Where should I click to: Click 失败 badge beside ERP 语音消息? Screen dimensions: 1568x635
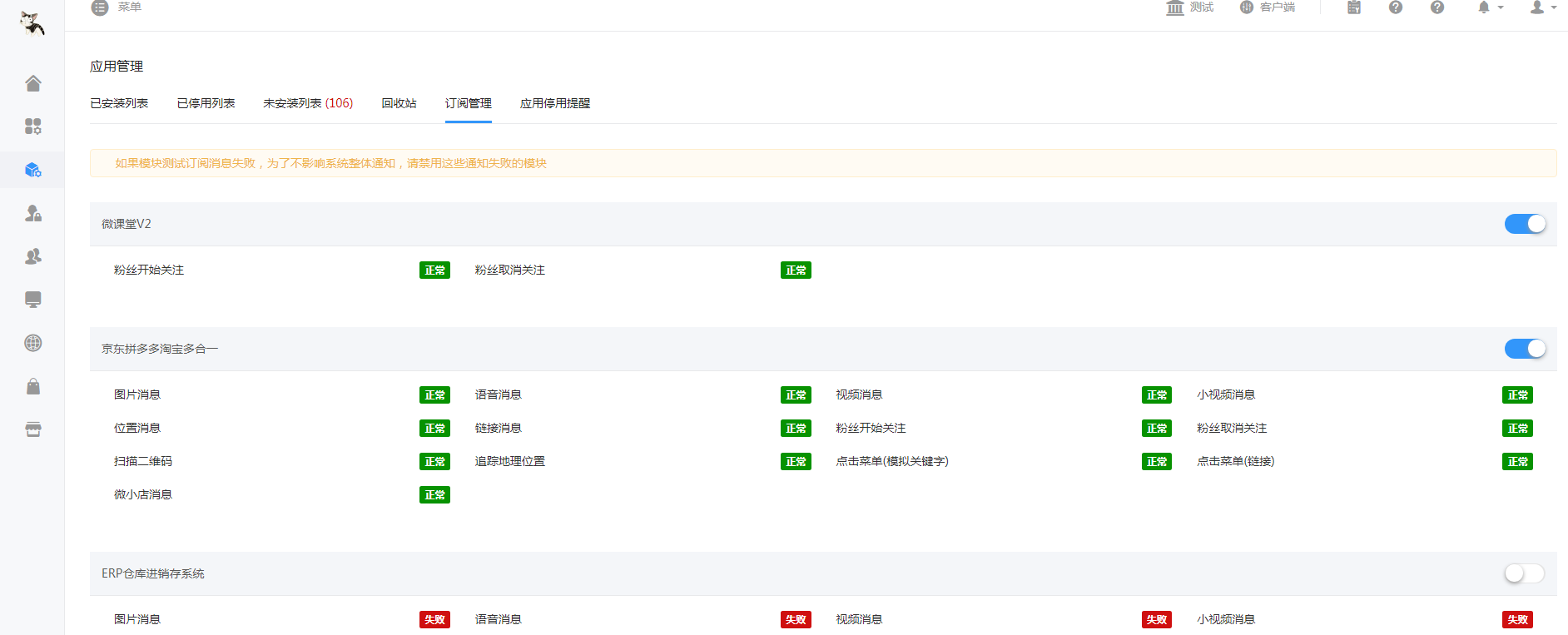[796, 620]
